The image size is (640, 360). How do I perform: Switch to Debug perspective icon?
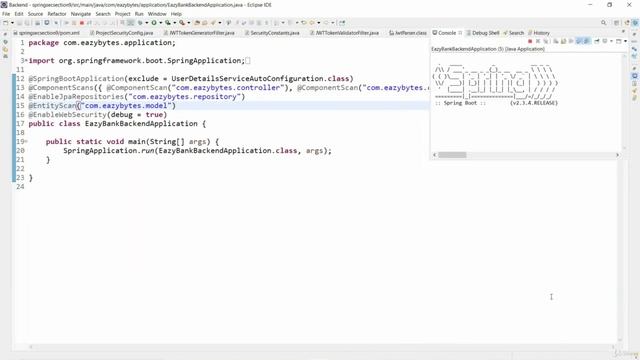636,23
